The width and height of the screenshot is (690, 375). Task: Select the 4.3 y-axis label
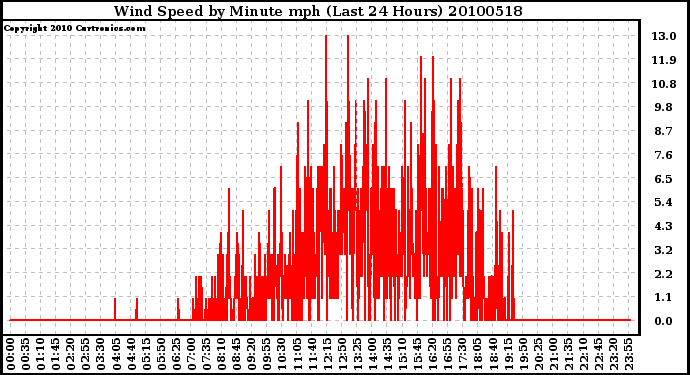coord(664,226)
